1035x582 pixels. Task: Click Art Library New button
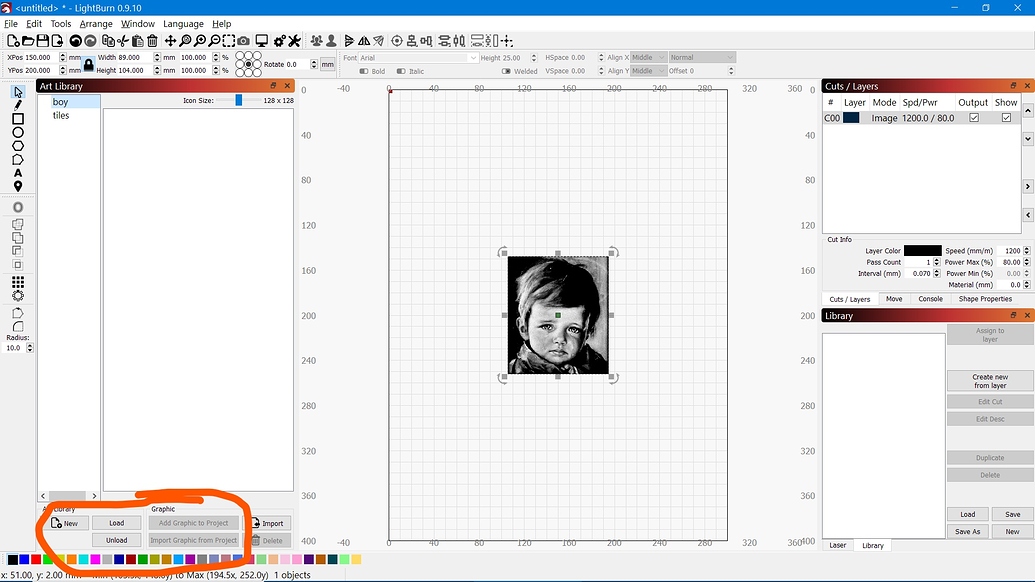pyautogui.click(x=65, y=523)
